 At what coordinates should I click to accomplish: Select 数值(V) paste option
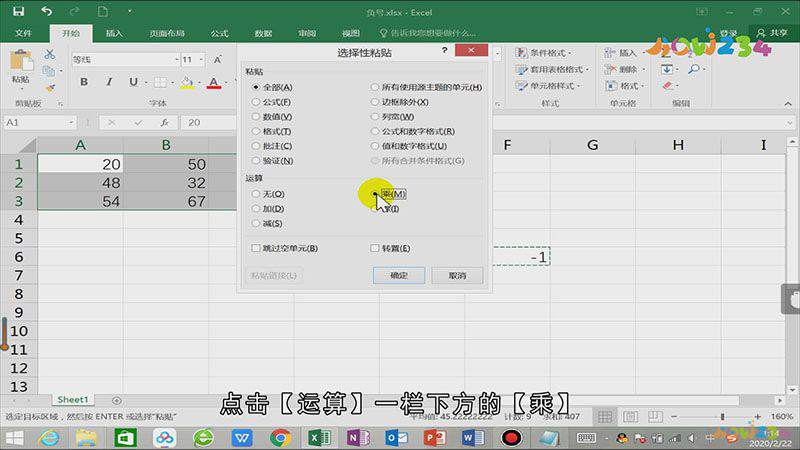272,117
